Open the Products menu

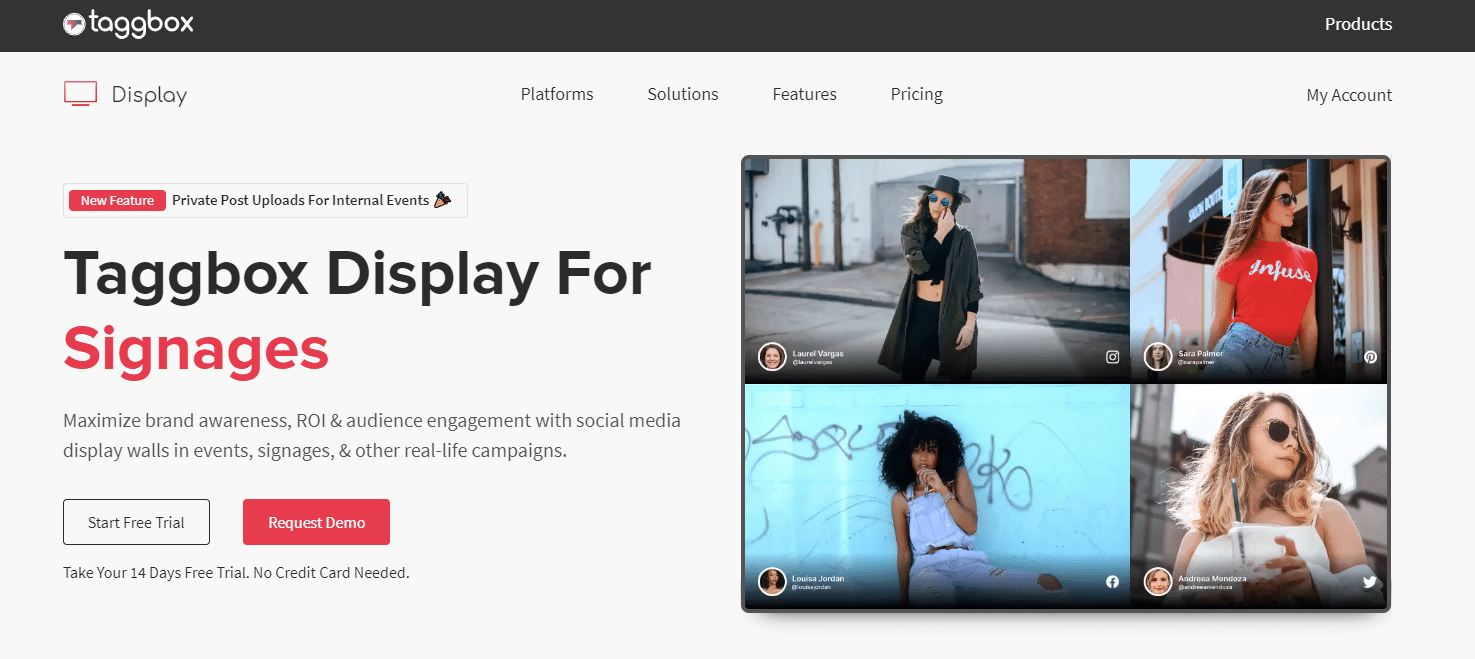coord(1358,24)
